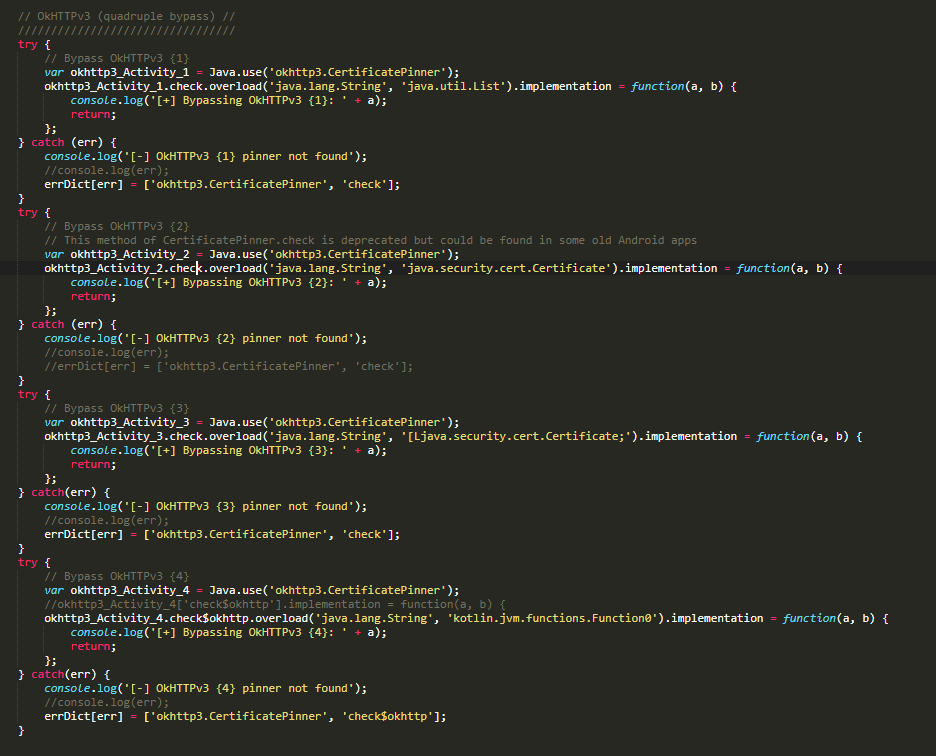Viewport: 936px width, 756px height.
Task: Click the comment about deprecated CertificatePinner.check
Action: 370,240
